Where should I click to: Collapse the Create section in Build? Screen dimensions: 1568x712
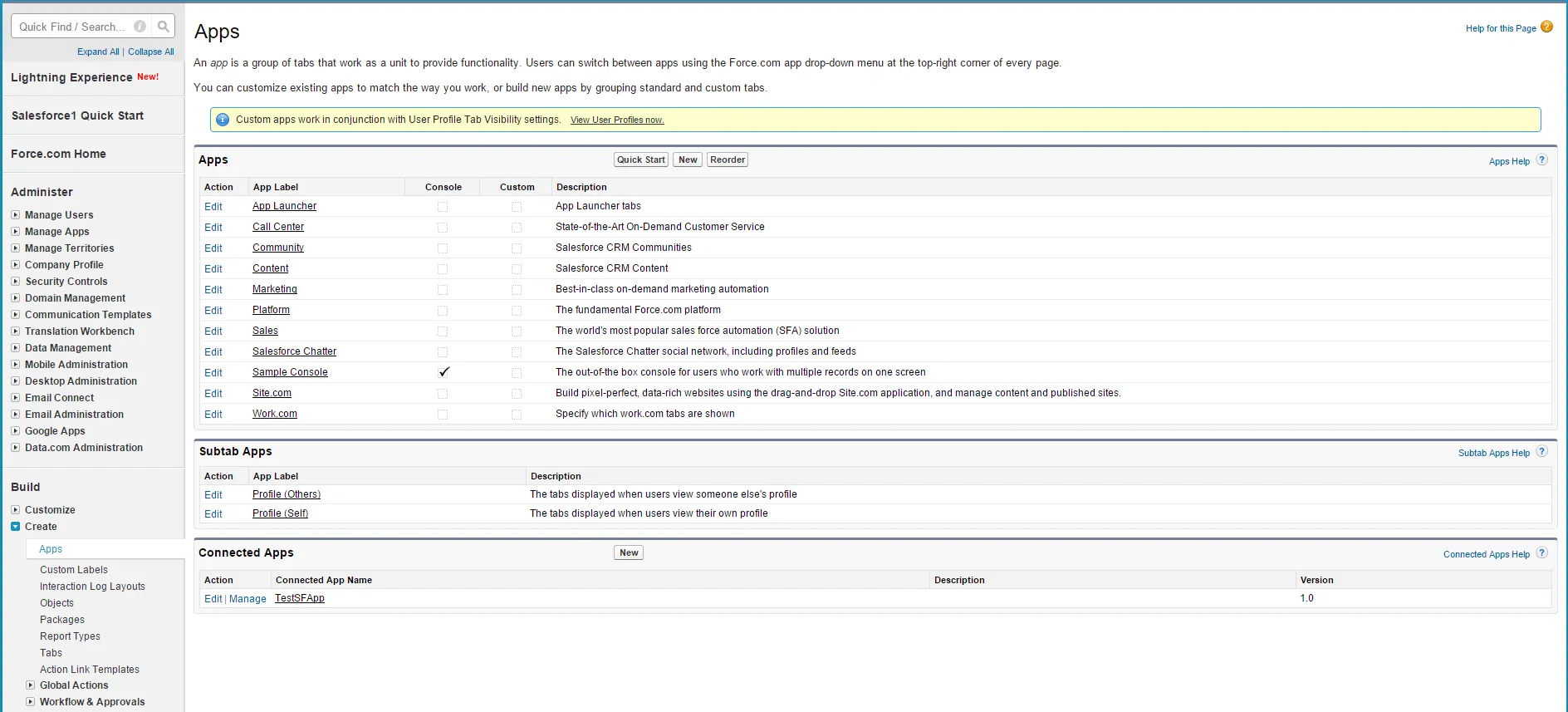pos(15,527)
